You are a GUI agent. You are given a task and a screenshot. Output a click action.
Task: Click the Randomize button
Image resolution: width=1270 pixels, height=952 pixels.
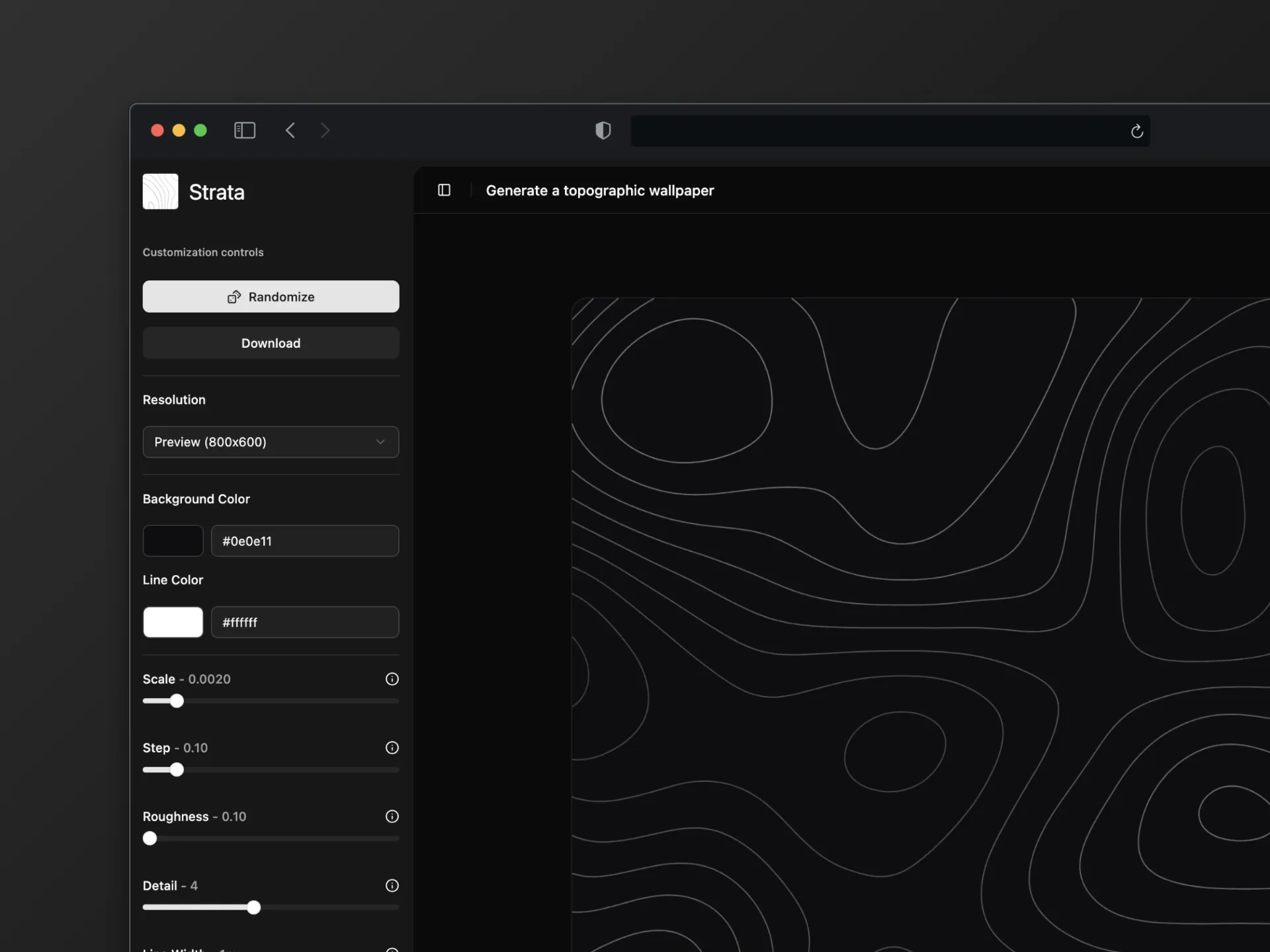(271, 297)
